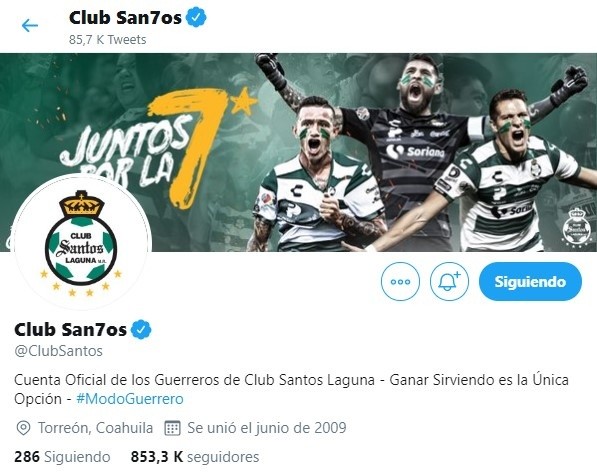Click the Torreón, Coahuila location text
Viewport: 597px width, 472px height.
95,428
